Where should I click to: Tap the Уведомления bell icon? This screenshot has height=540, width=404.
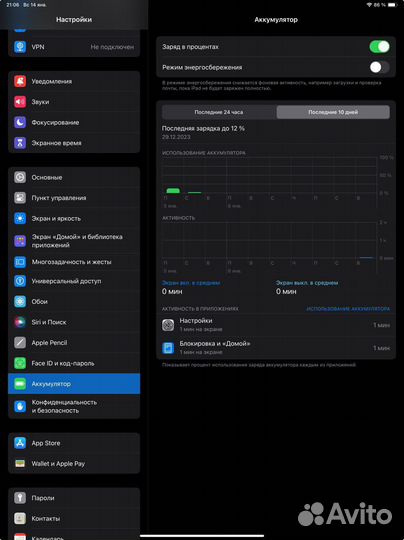[x=20, y=81]
